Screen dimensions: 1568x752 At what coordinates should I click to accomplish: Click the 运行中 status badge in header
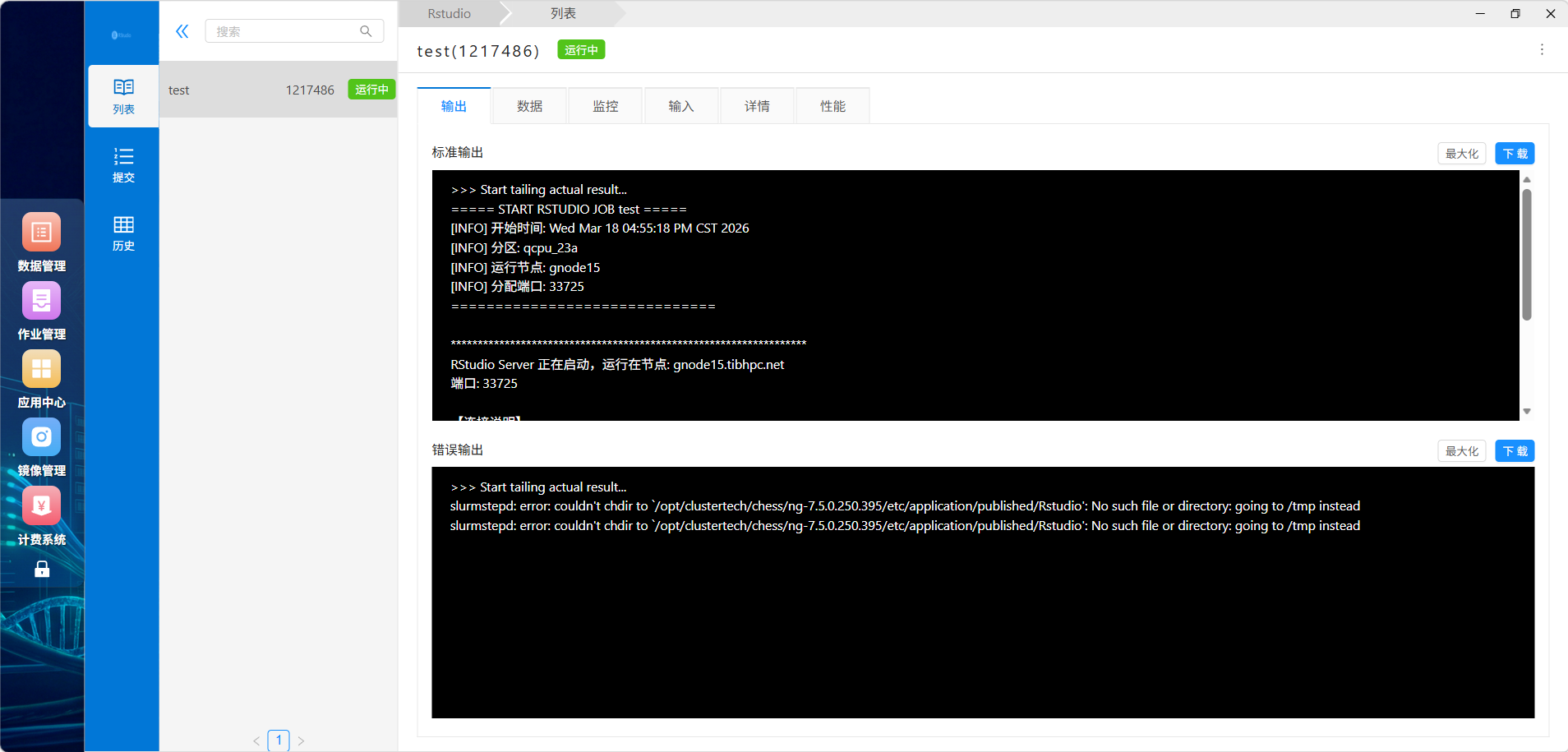tap(581, 50)
